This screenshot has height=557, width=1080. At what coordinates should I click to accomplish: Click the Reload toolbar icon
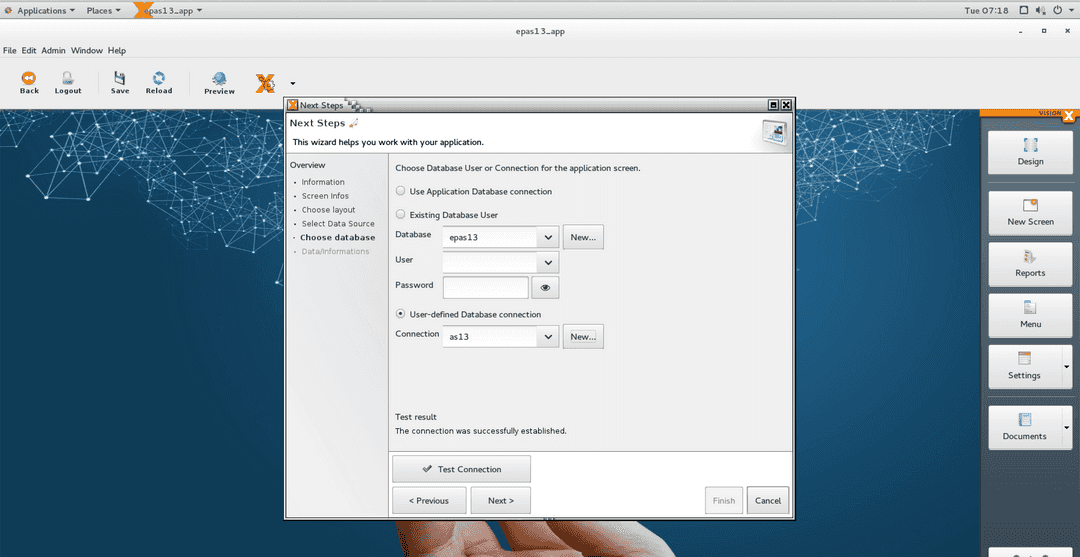(159, 82)
